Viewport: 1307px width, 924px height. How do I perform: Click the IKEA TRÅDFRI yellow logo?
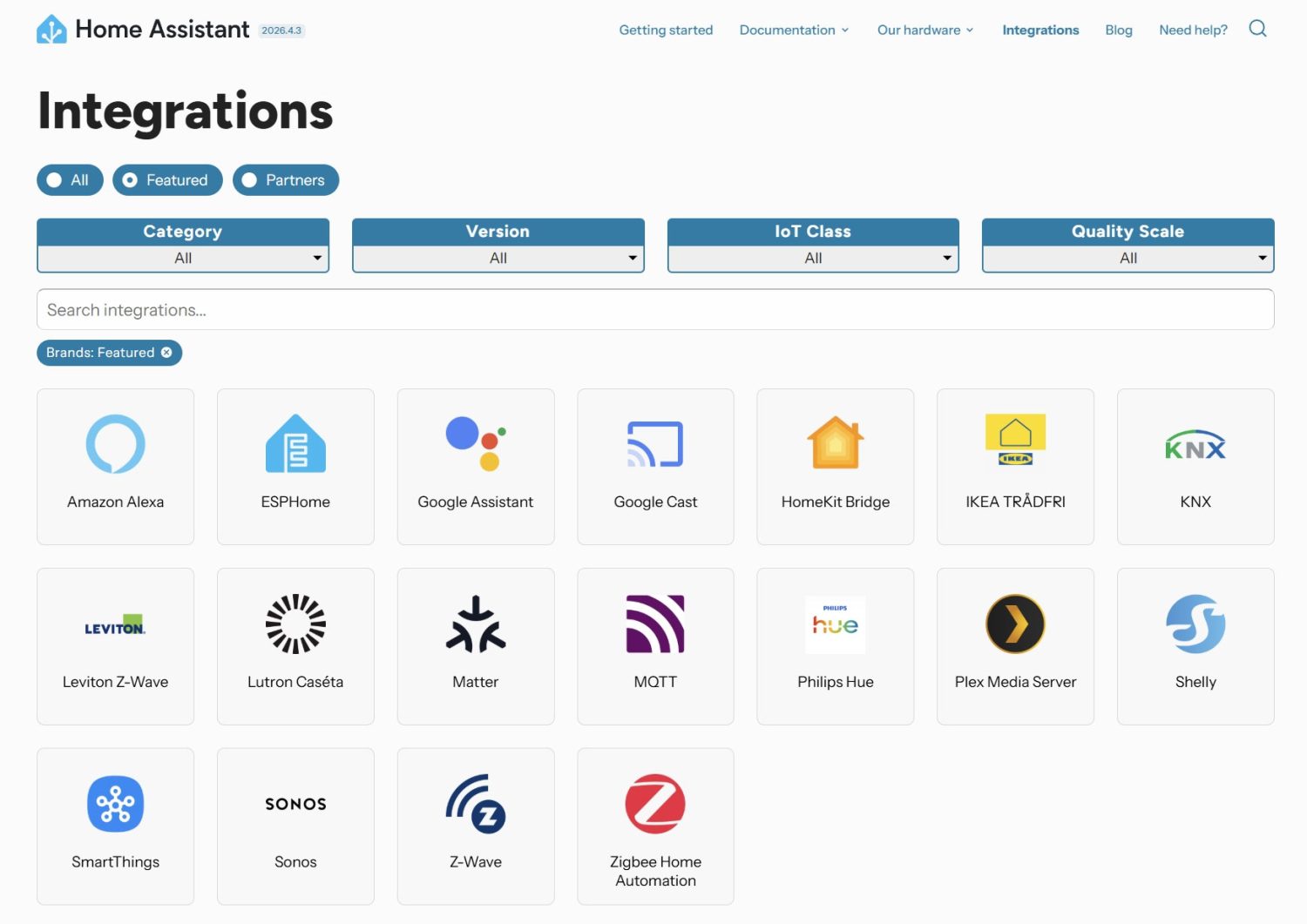(x=1015, y=441)
